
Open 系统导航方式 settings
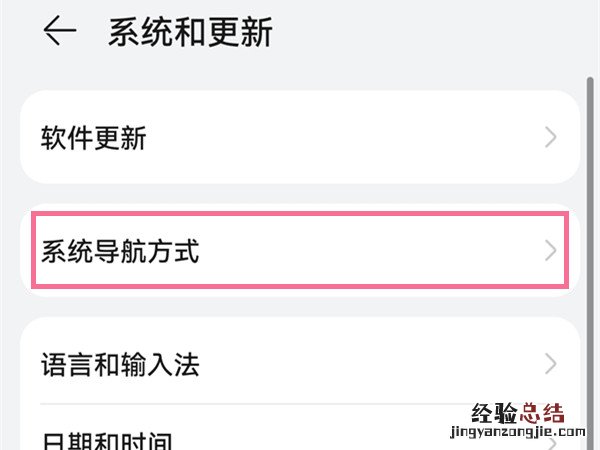[120, 251]
